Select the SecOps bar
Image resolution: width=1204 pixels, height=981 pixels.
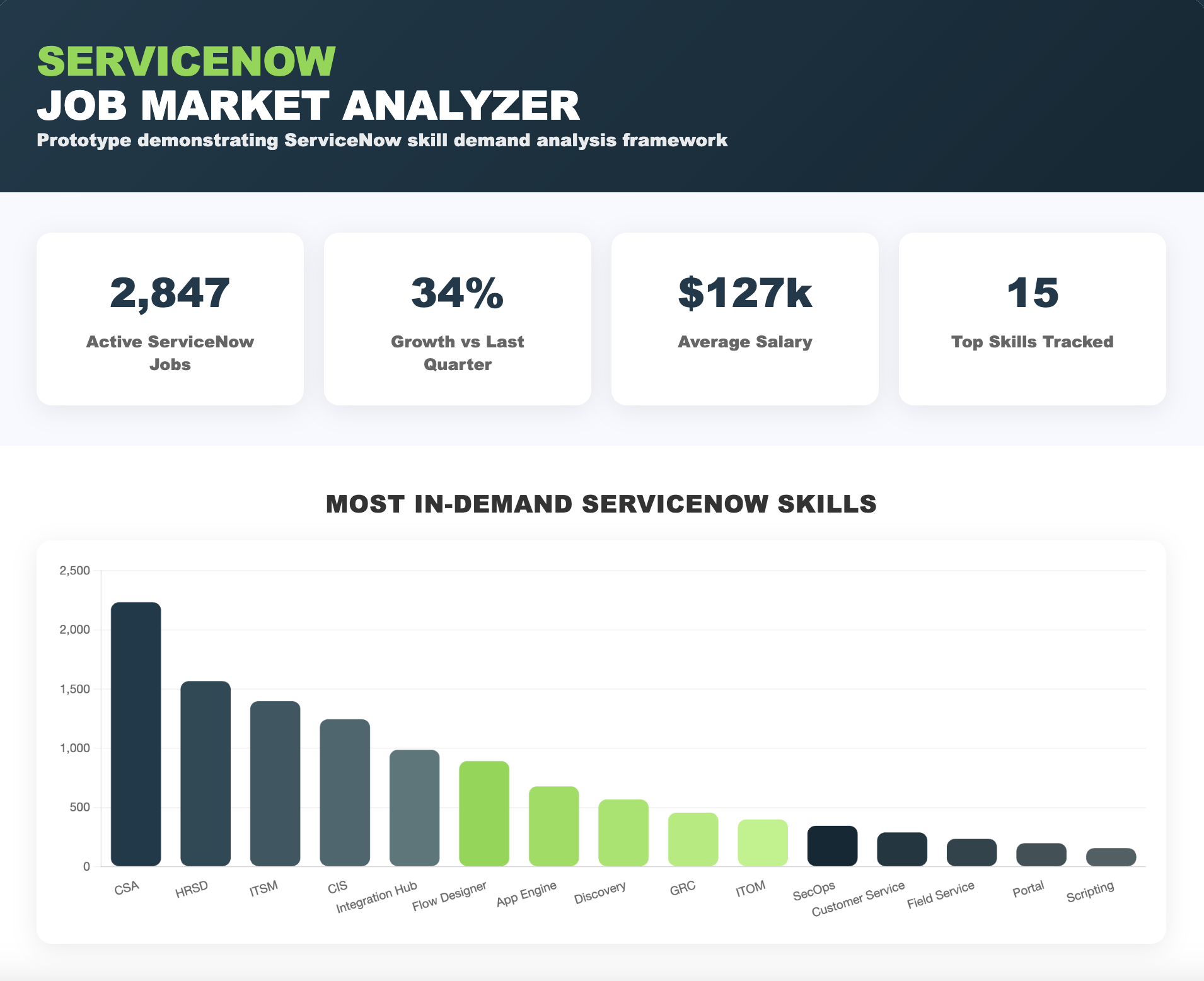pyautogui.click(x=833, y=846)
